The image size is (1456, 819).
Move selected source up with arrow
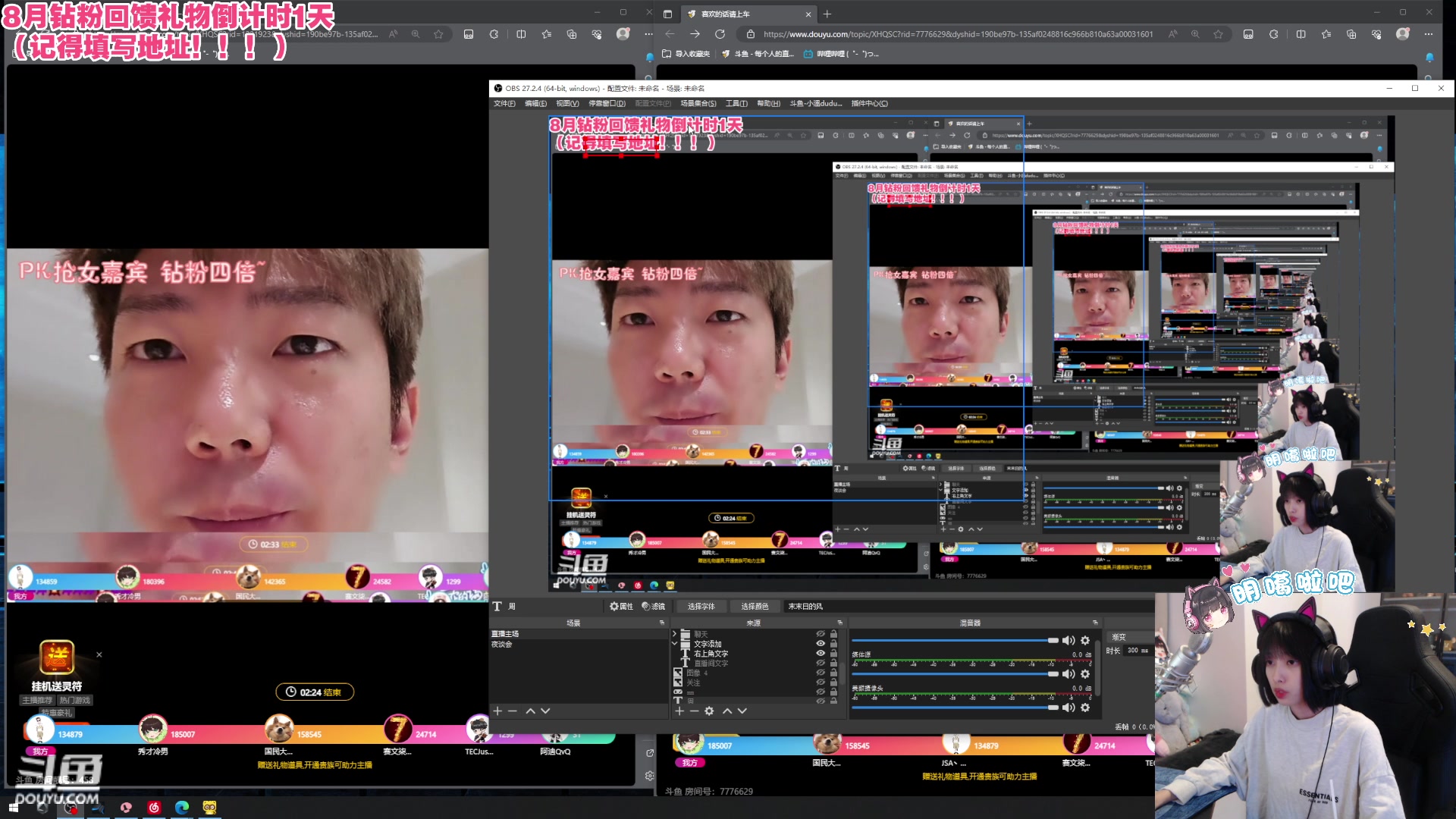click(x=727, y=711)
